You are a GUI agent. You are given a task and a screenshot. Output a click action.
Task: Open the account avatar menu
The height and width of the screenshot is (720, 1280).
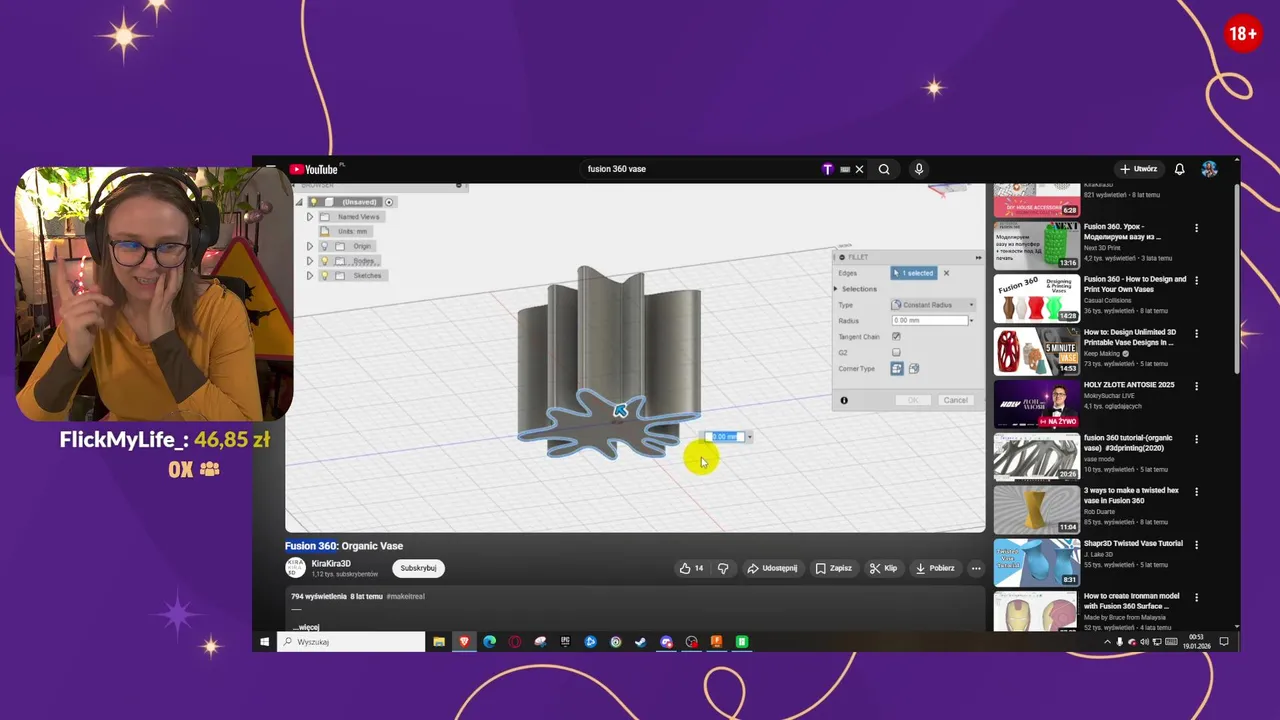pyautogui.click(x=1209, y=169)
